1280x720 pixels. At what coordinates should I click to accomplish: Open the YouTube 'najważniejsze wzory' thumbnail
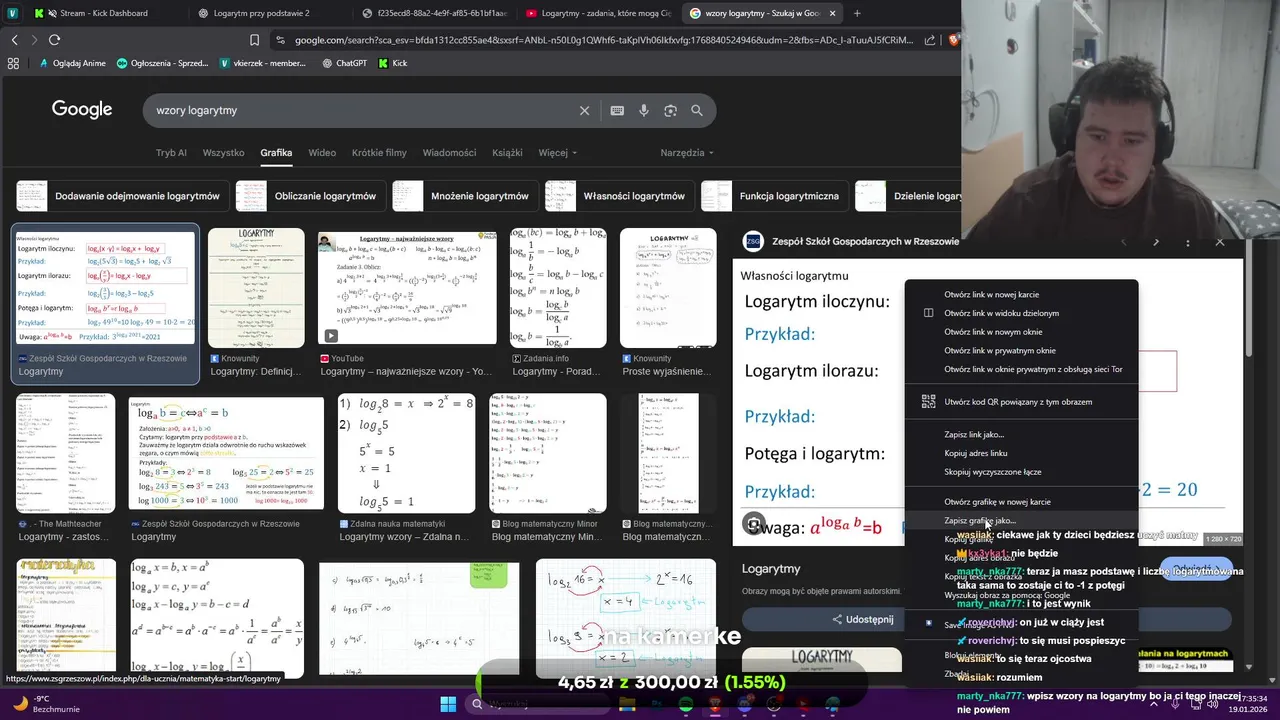[407, 288]
